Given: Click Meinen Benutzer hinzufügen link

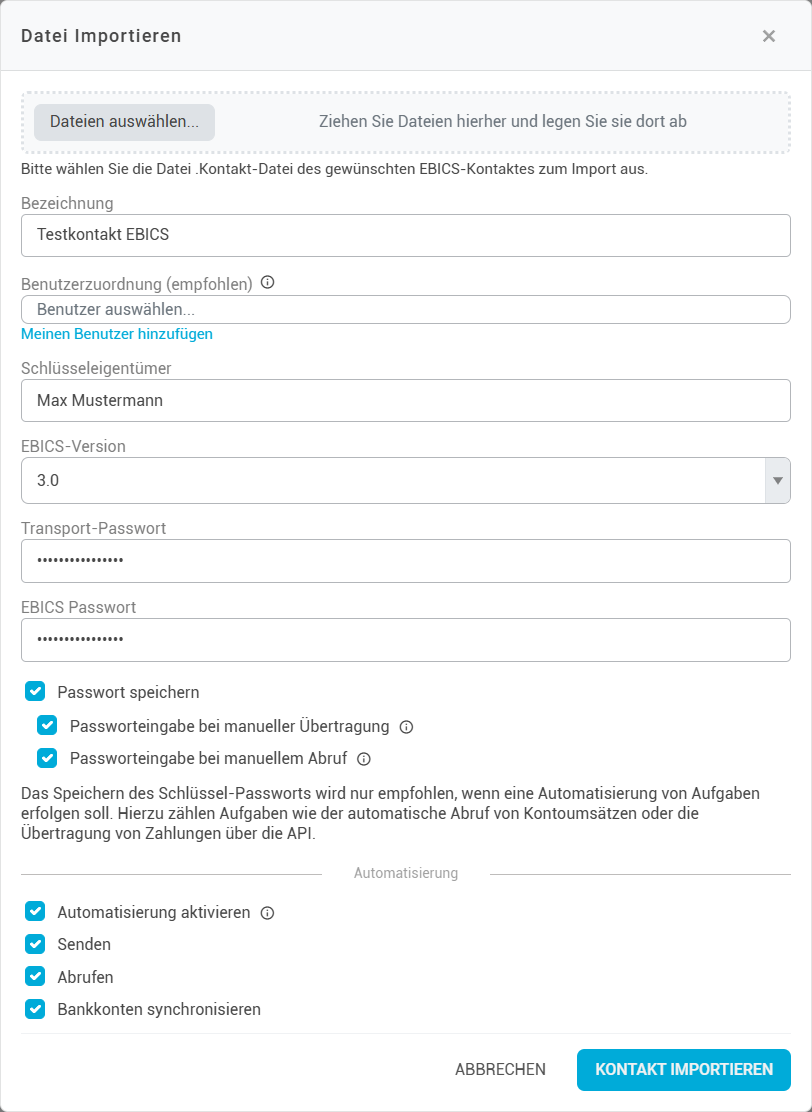Looking at the screenshot, I should tap(117, 334).
